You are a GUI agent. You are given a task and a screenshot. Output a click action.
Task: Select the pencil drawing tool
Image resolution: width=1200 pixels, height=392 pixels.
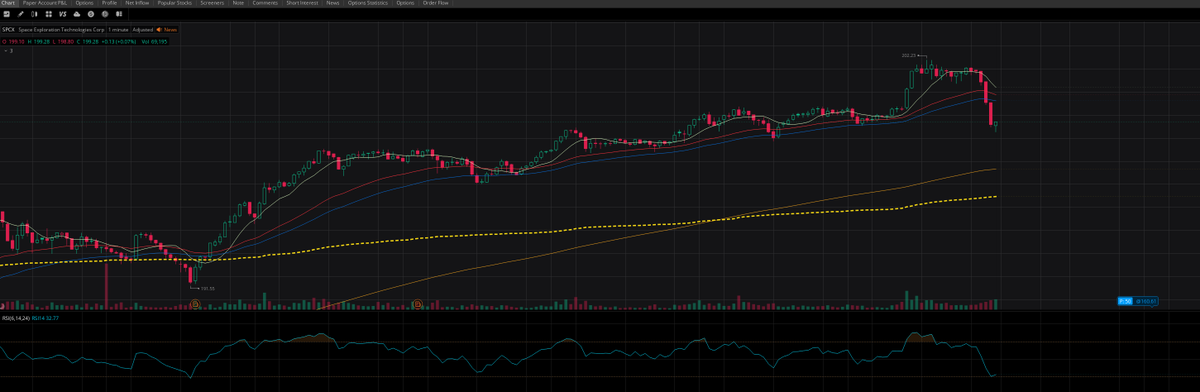click(20, 15)
